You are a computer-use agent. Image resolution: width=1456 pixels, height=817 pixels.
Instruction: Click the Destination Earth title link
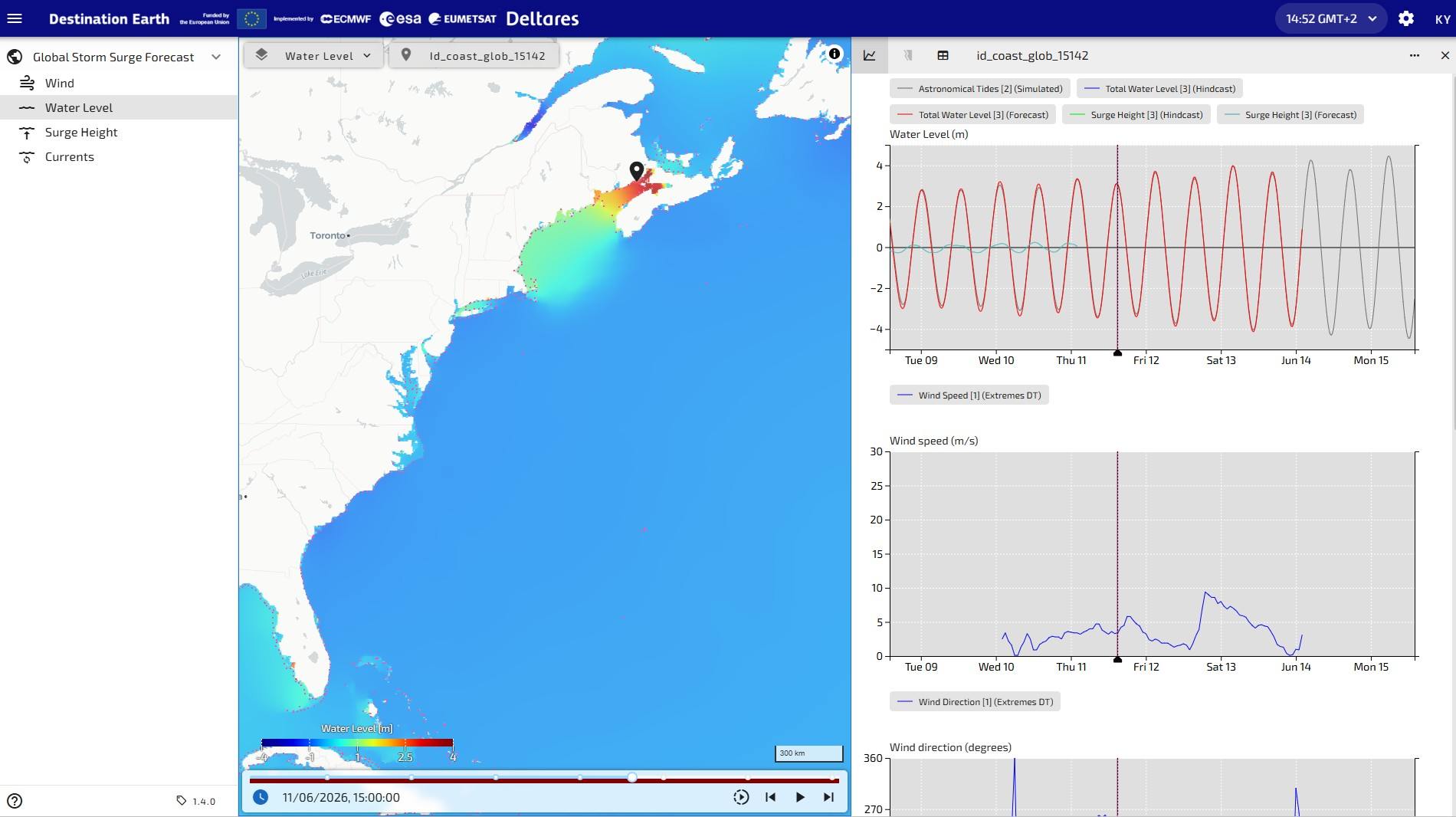click(109, 18)
